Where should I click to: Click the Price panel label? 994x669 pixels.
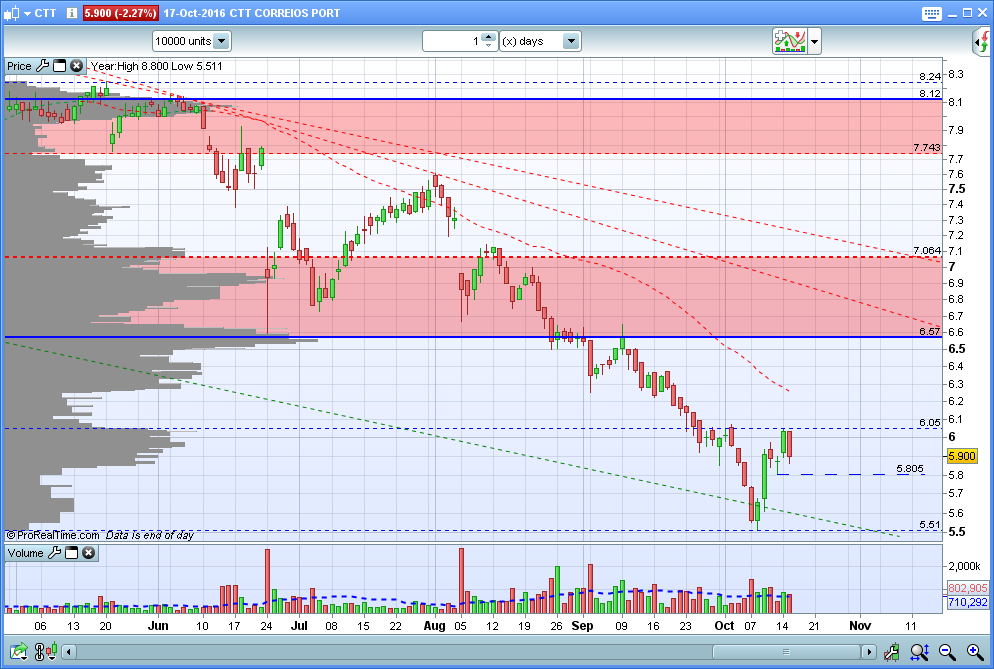pyautogui.click(x=19, y=66)
